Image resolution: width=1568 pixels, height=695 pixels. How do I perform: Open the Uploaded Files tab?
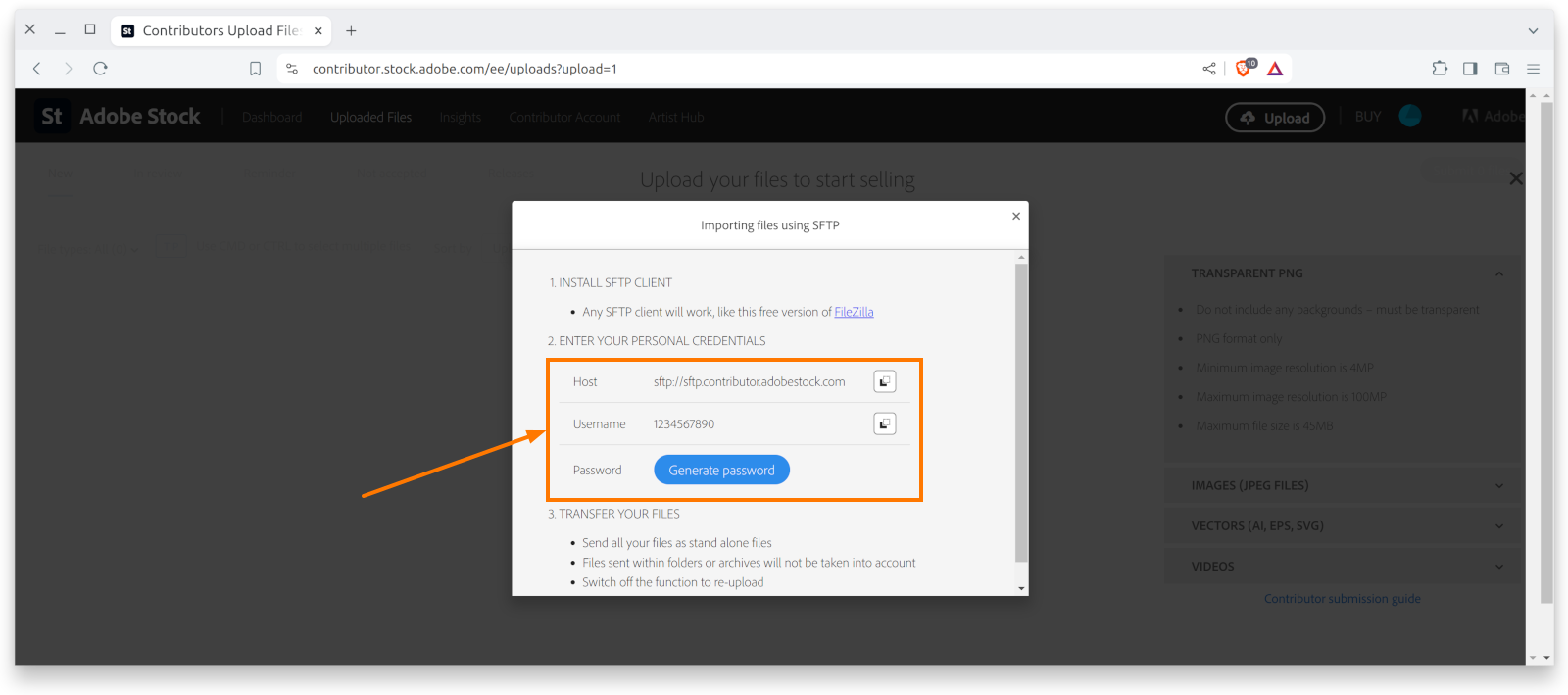[x=370, y=117]
